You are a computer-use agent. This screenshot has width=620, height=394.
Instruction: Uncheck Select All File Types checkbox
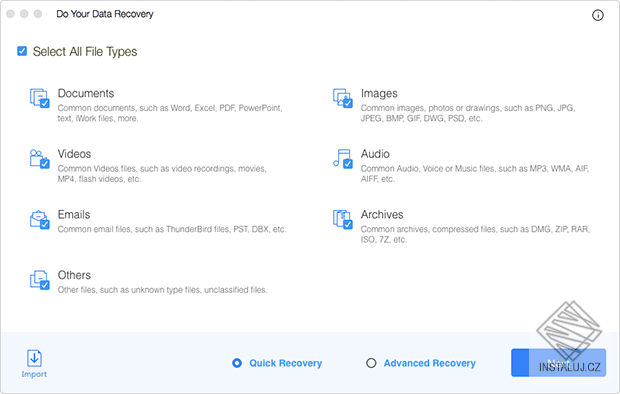(22, 51)
